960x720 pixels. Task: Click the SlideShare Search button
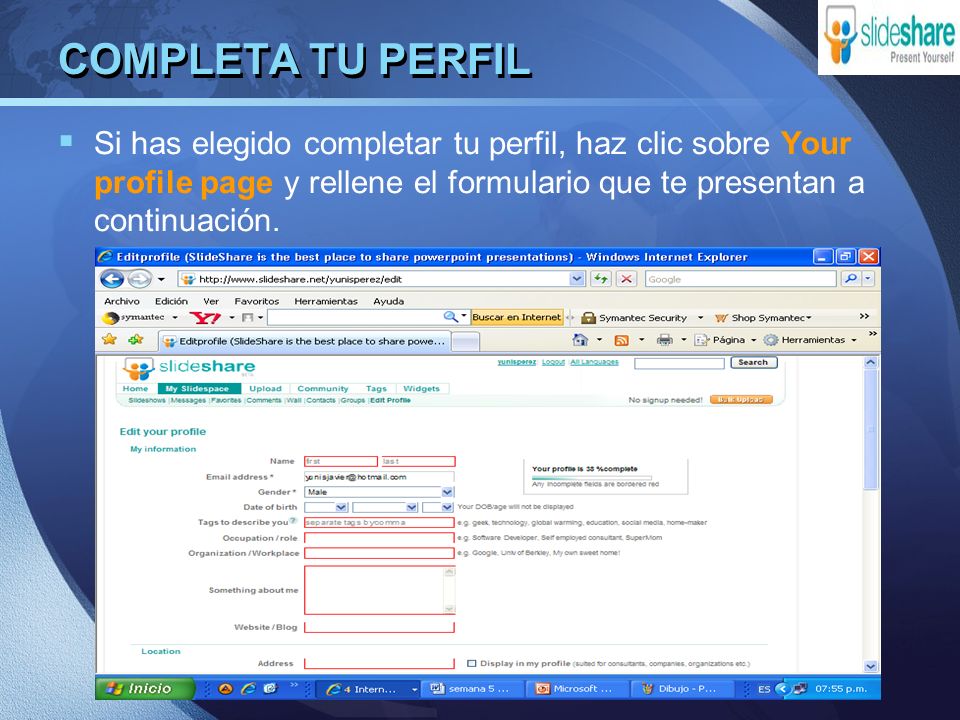(753, 362)
